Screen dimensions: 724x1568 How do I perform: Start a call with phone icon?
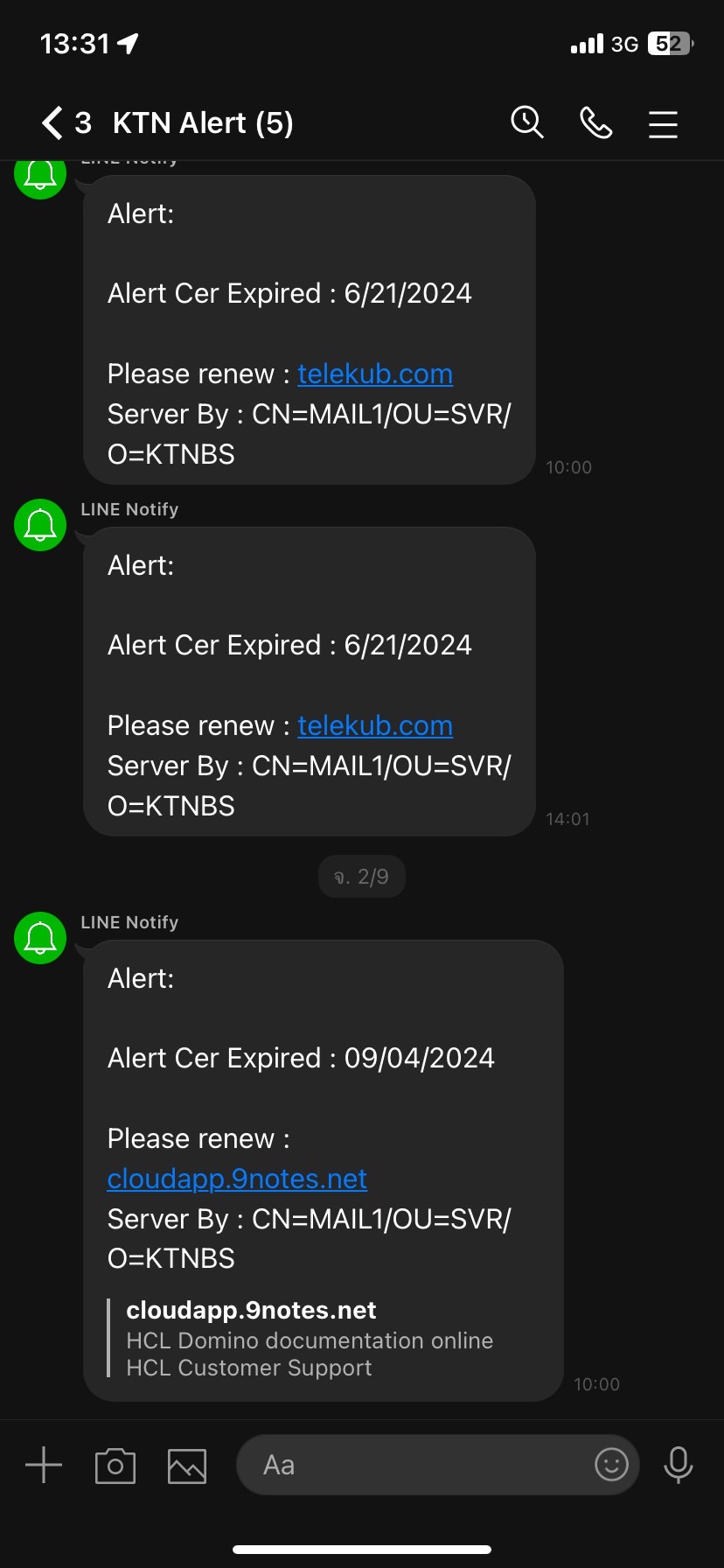coord(596,123)
